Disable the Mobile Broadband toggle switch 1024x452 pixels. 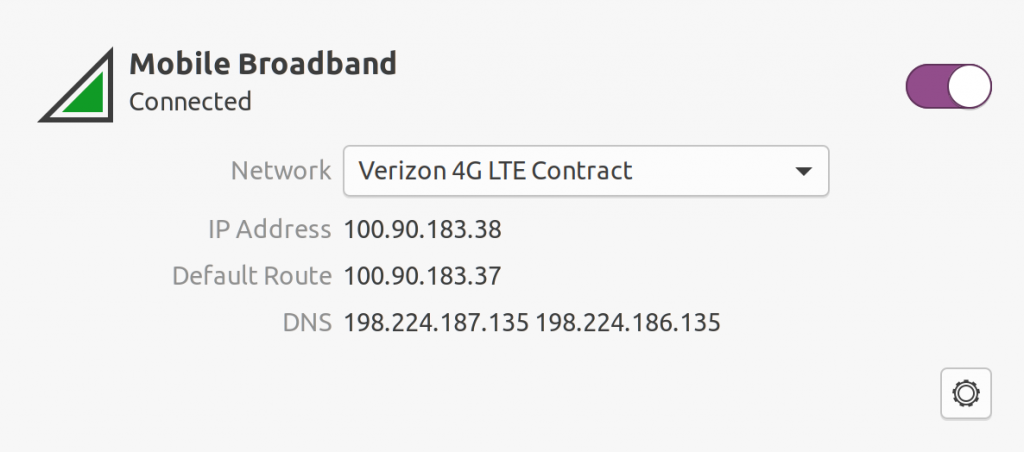click(x=948, y=87)
